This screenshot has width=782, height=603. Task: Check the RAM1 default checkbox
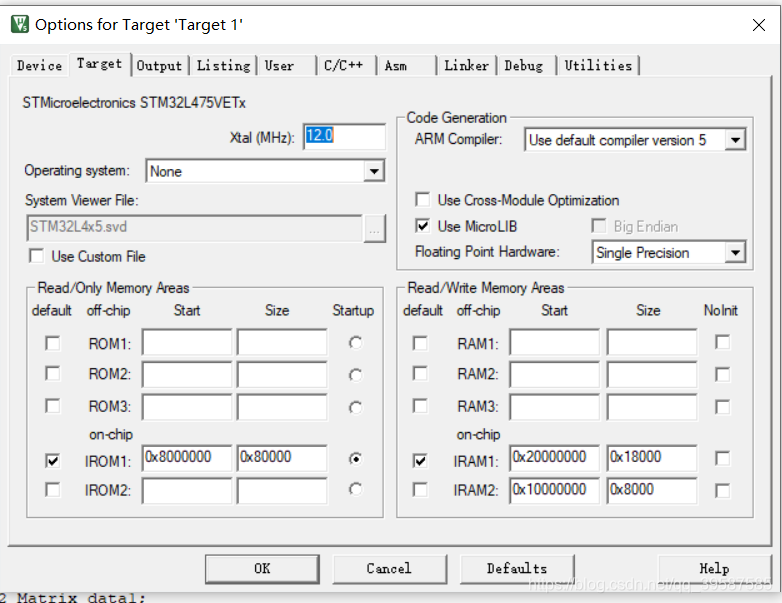[420, 343]
